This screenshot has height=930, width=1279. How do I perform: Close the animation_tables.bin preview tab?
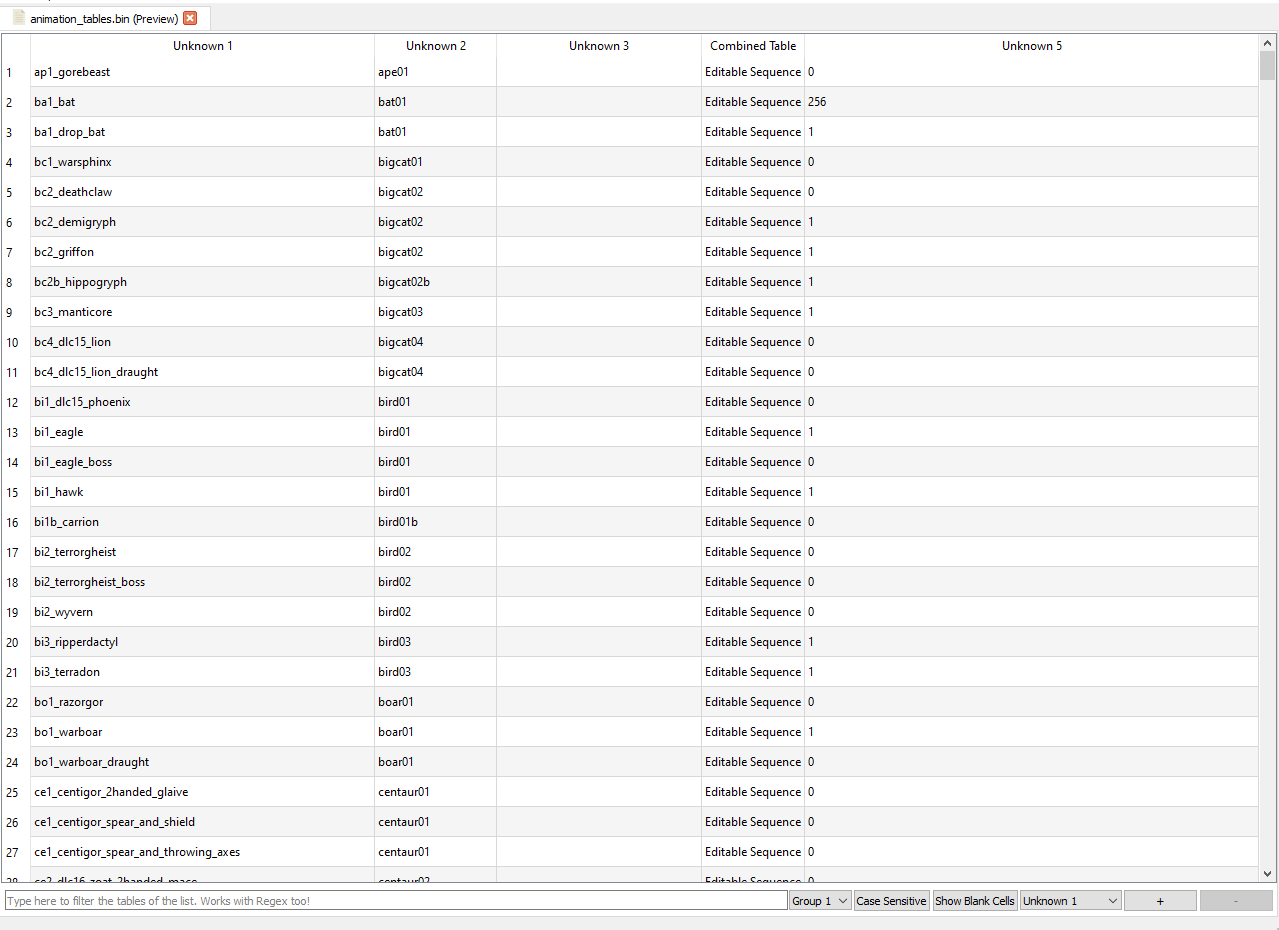click(190, 18)
